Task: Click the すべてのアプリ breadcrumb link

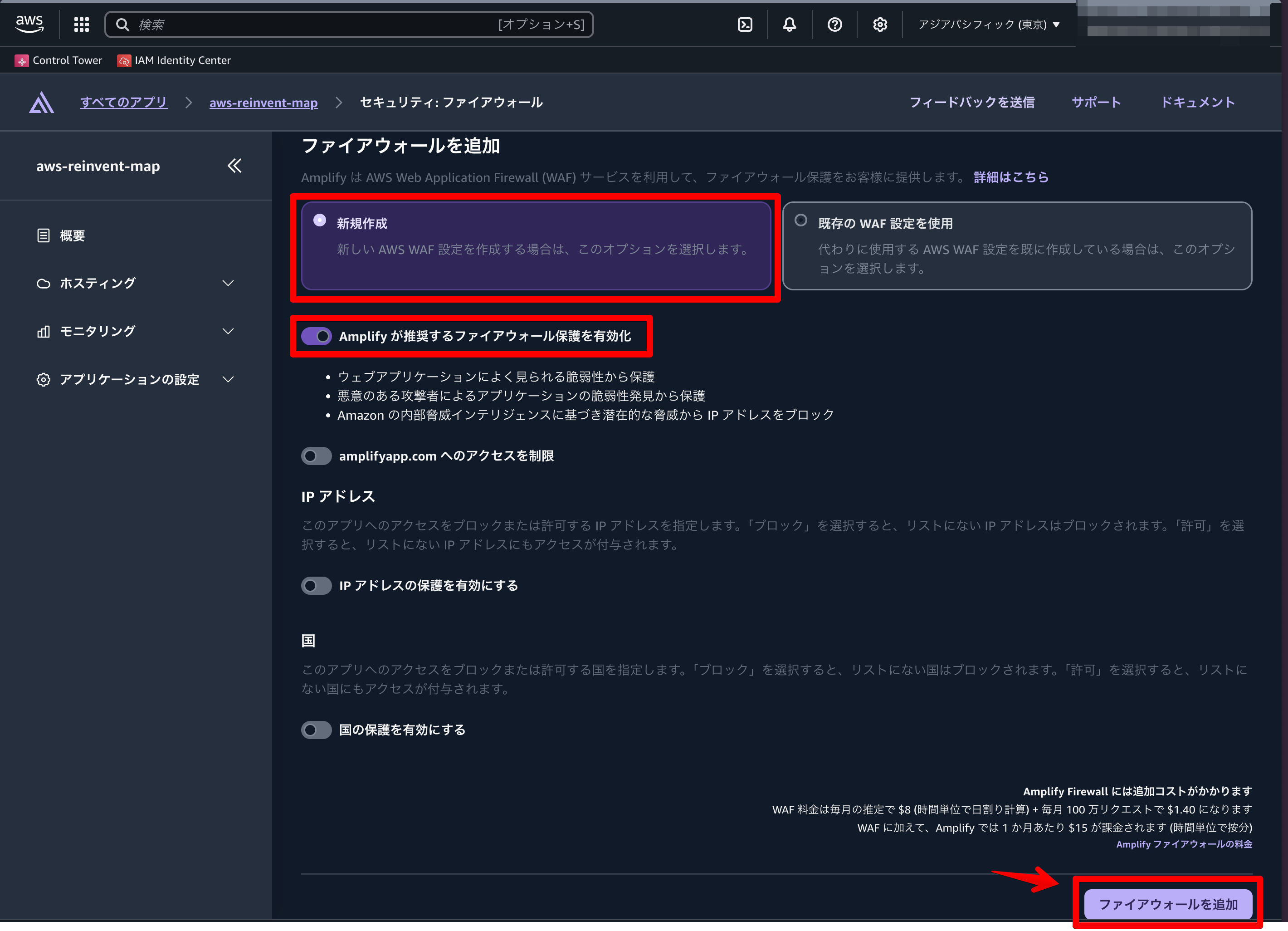Action: tap(124, 102)
